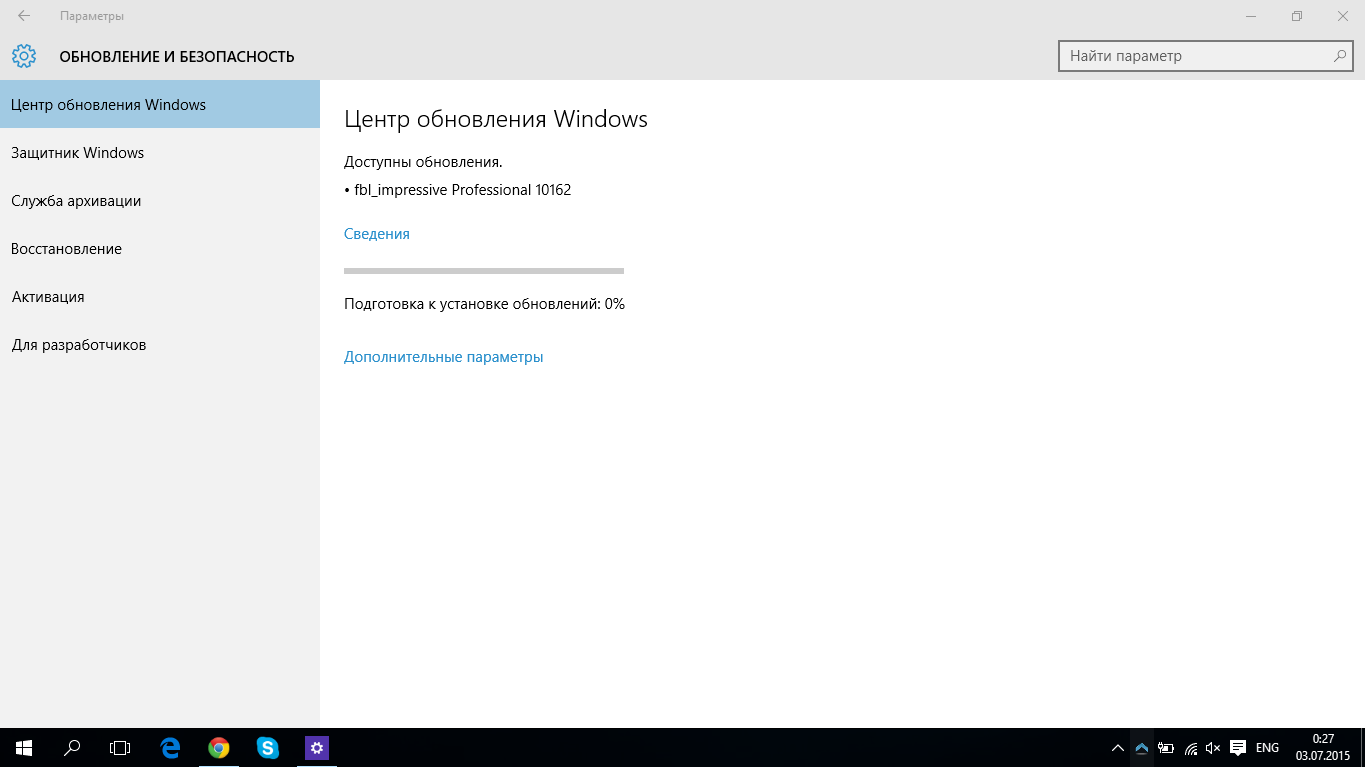This screenshot has width=1365, height=767.
Task: Minimize the Параметры window
Action: [1250, 16]
